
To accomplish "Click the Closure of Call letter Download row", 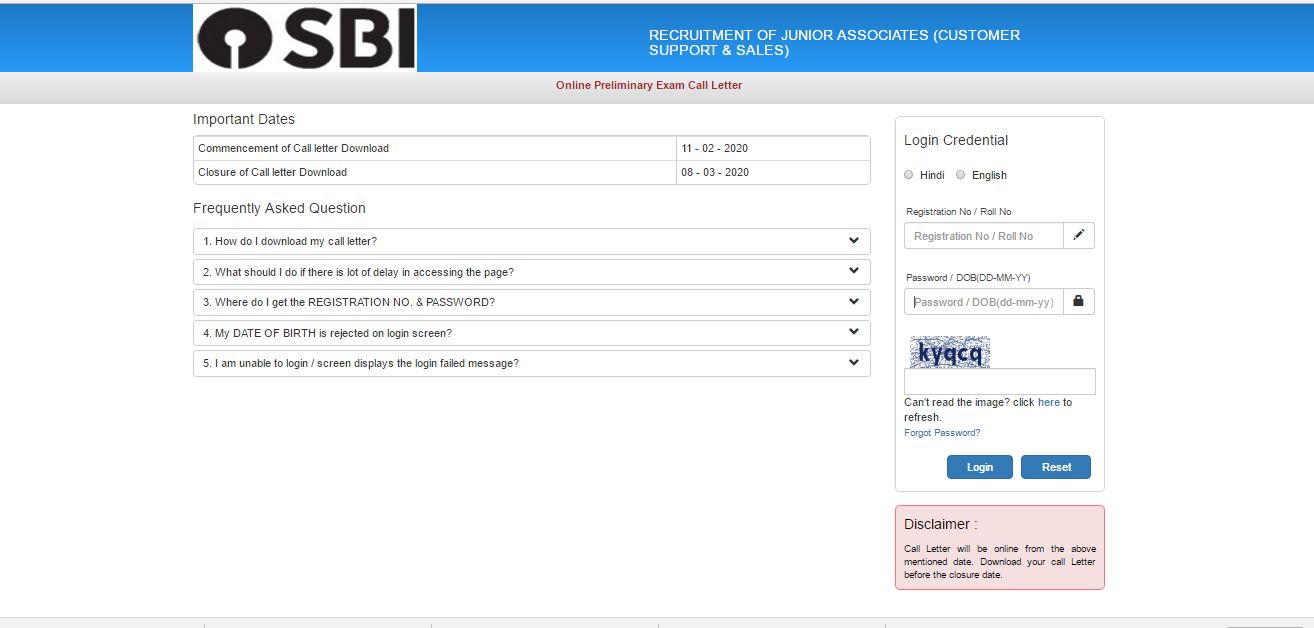I will [531, 172].
